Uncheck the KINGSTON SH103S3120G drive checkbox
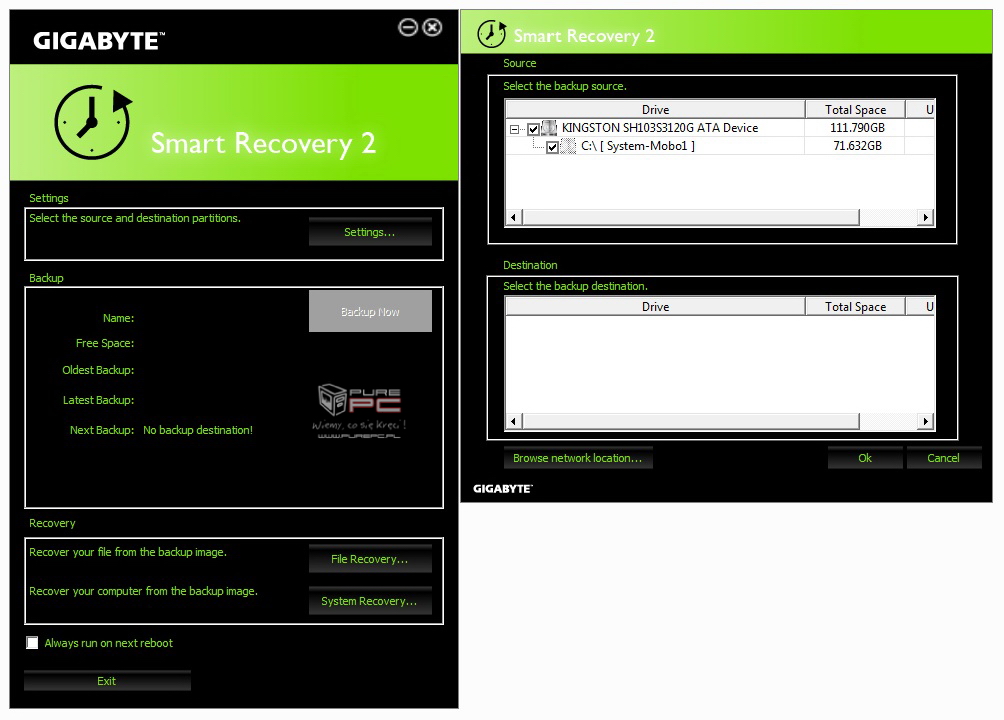The height and width of the screenshot is (720, 1004). [x=533, y=128]
